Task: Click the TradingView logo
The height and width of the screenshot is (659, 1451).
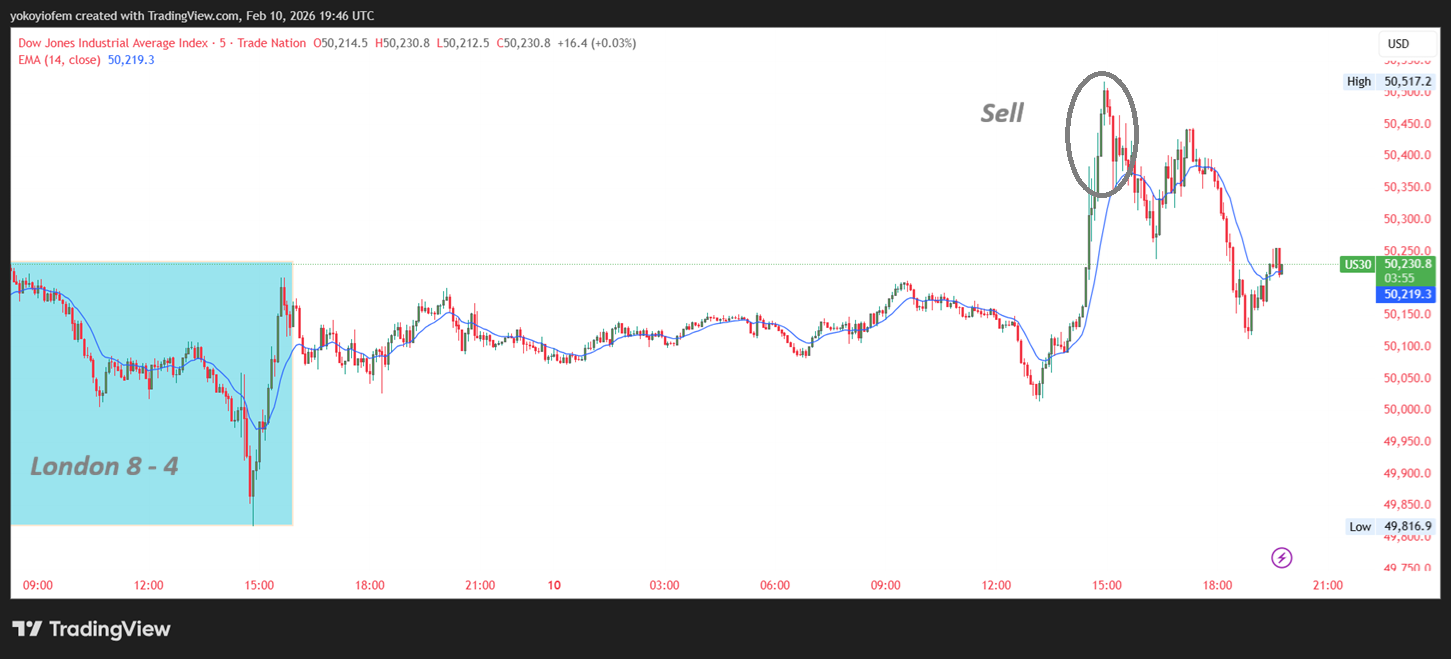Action: point(92,629)
